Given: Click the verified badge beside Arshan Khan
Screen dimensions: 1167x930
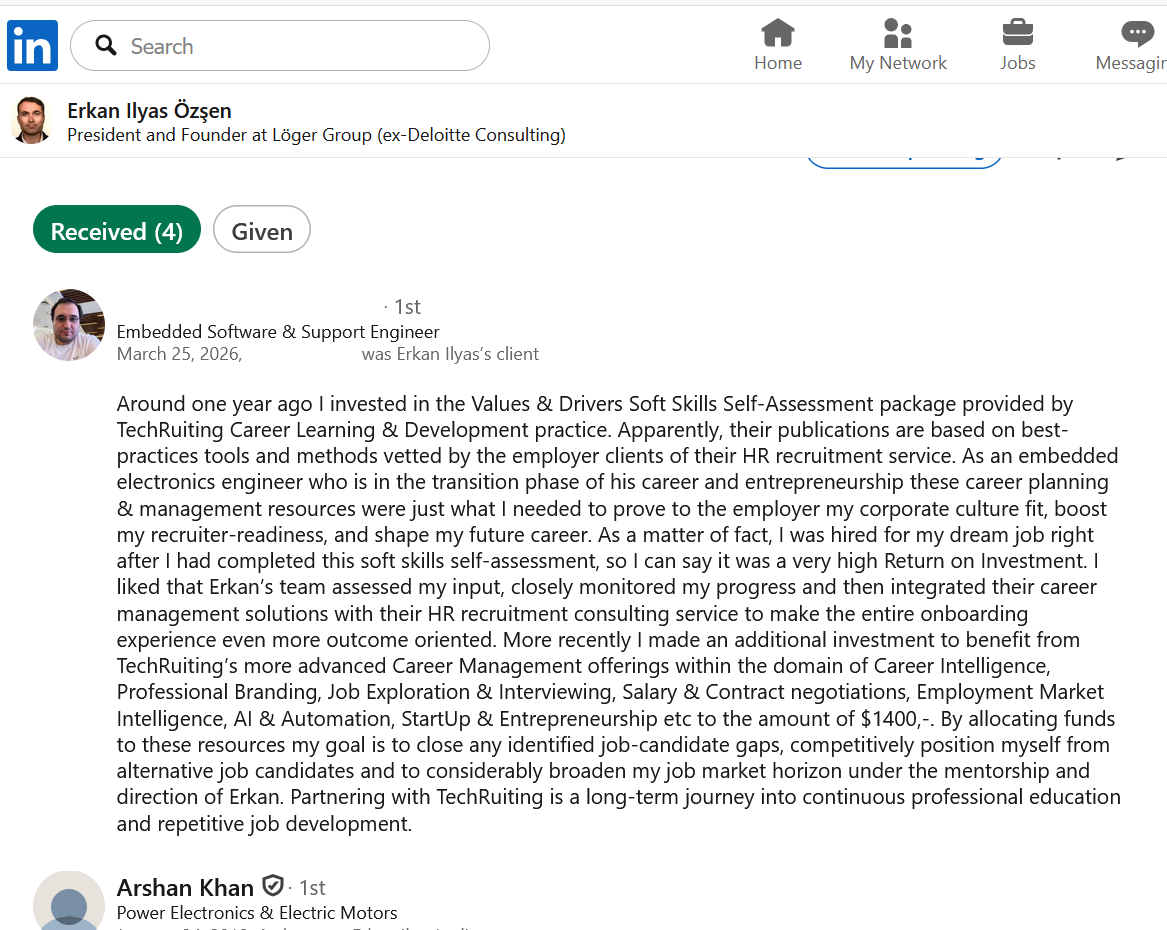Looking at the screenshot, I should coord(272,886).
